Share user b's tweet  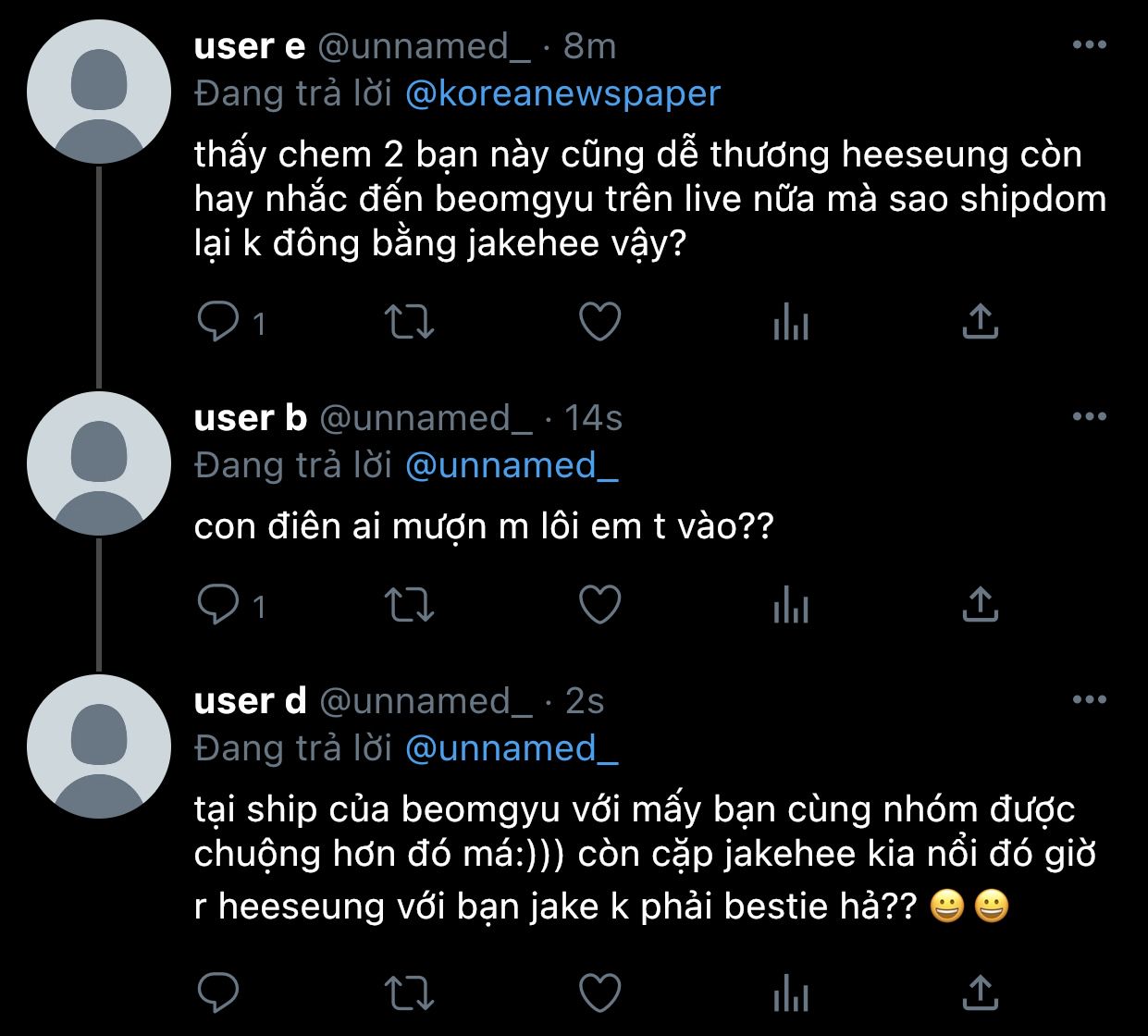[x=981, y=604]
